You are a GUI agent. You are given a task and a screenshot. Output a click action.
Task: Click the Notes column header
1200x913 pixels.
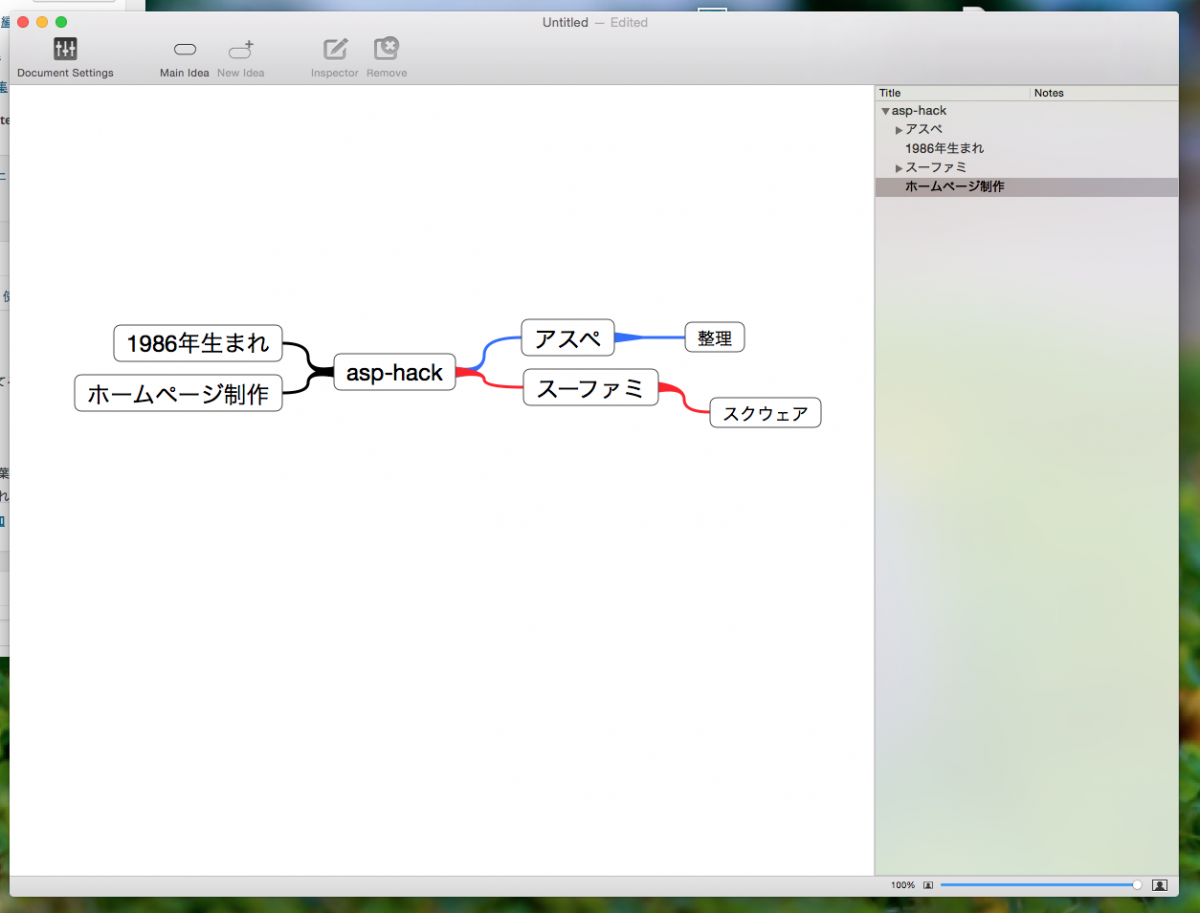(x=1100, y=93)
